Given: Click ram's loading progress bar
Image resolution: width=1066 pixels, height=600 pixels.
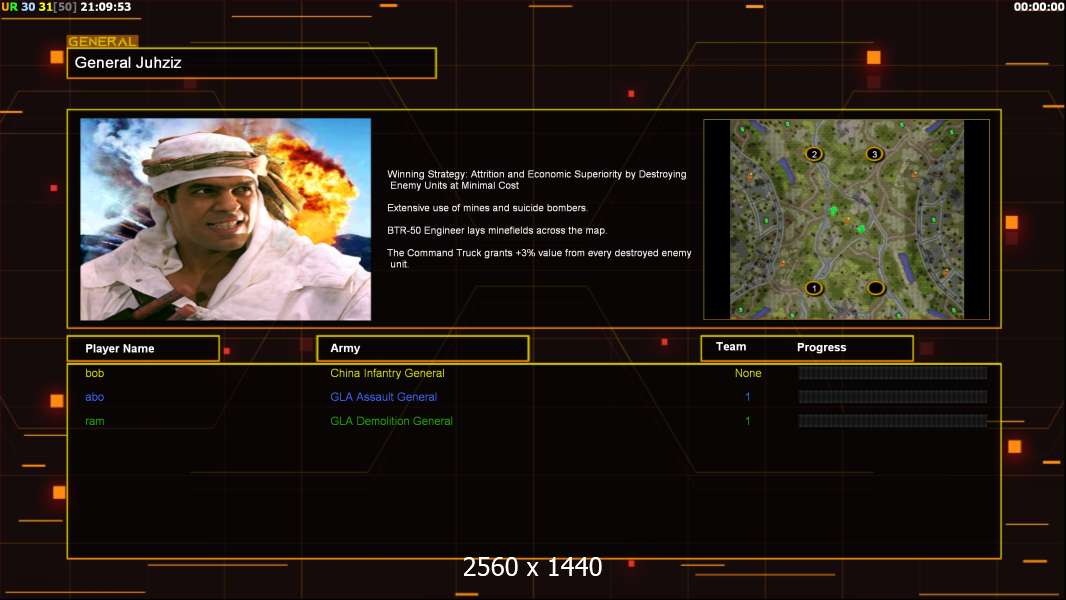Looking at the screenshot, I should (892, 421).
